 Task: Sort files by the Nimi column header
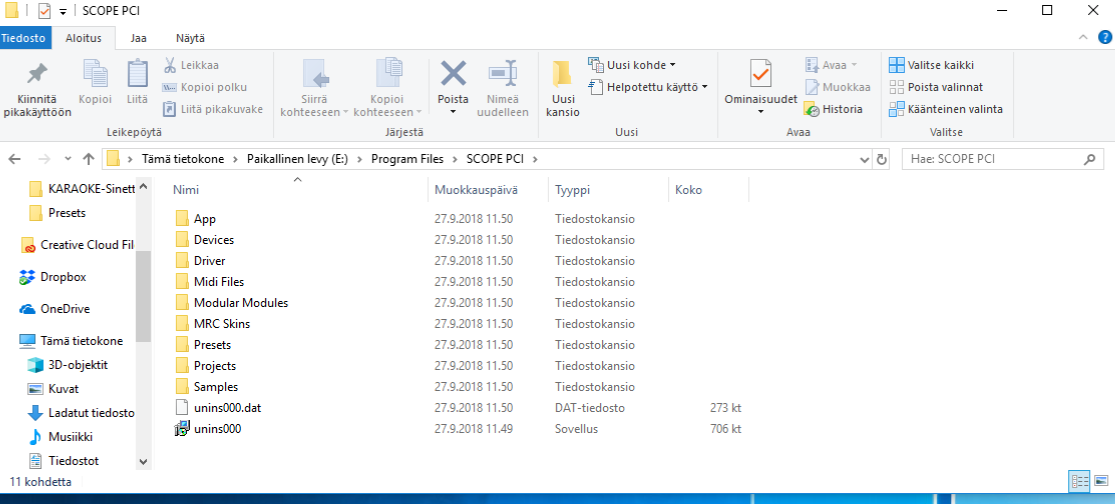point(187,189)
